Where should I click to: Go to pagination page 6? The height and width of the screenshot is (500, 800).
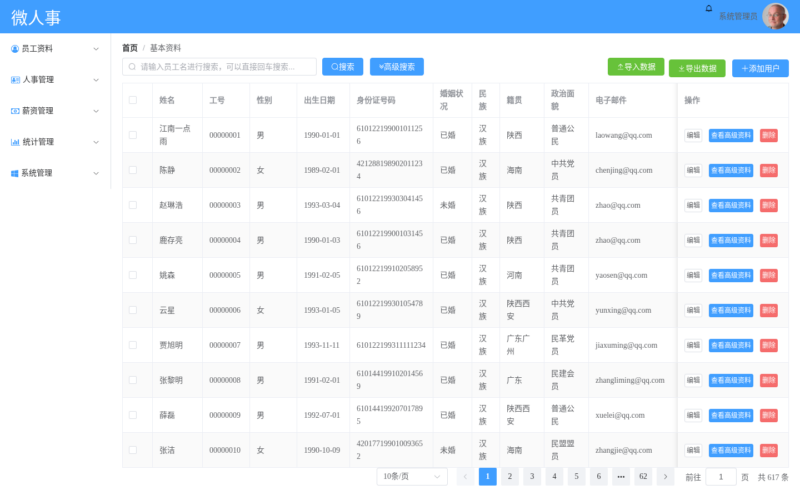tap(598, 477)
